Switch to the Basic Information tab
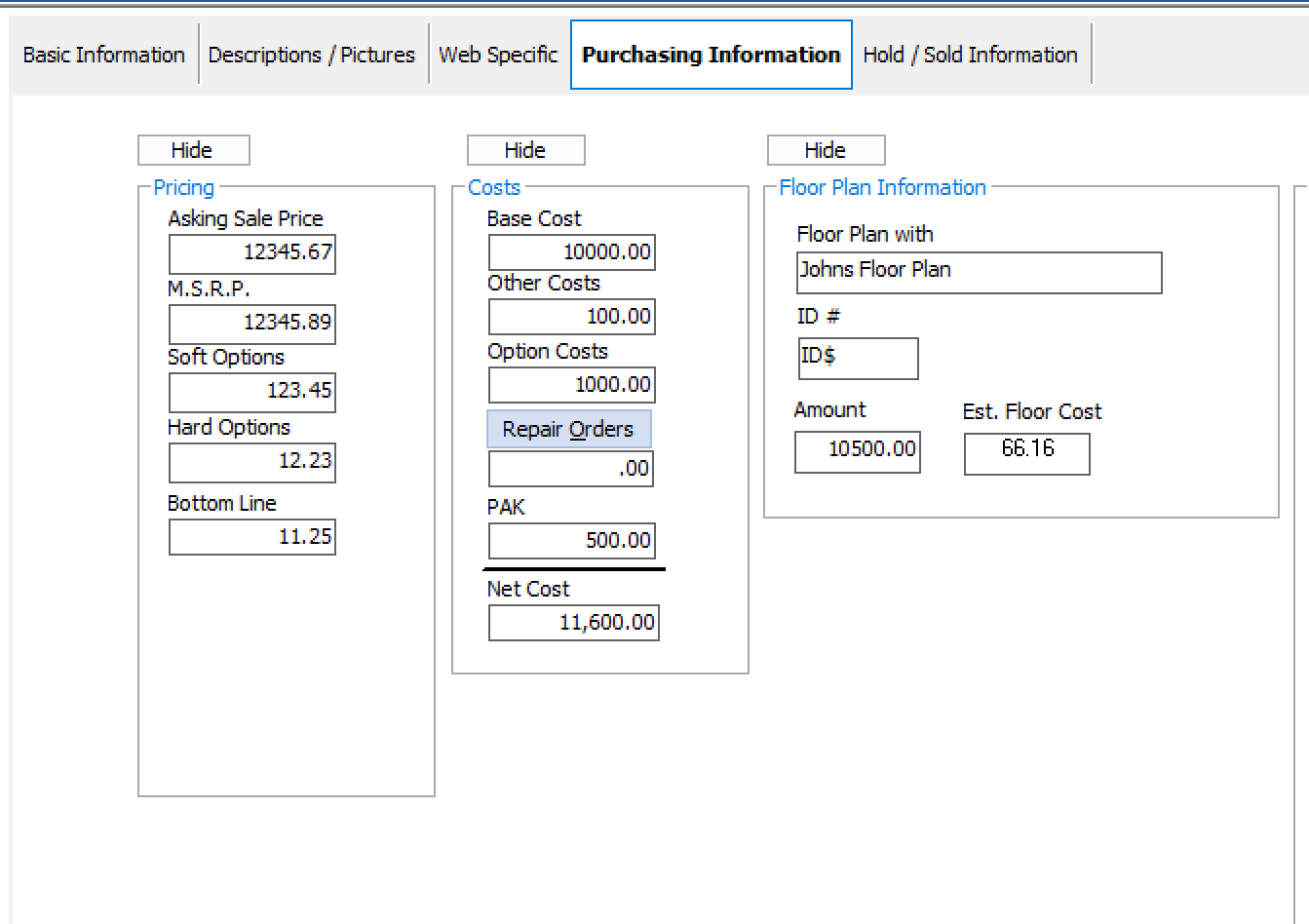Image resolution: width=1309 pixels, height=924 pixels. [103, 55]
